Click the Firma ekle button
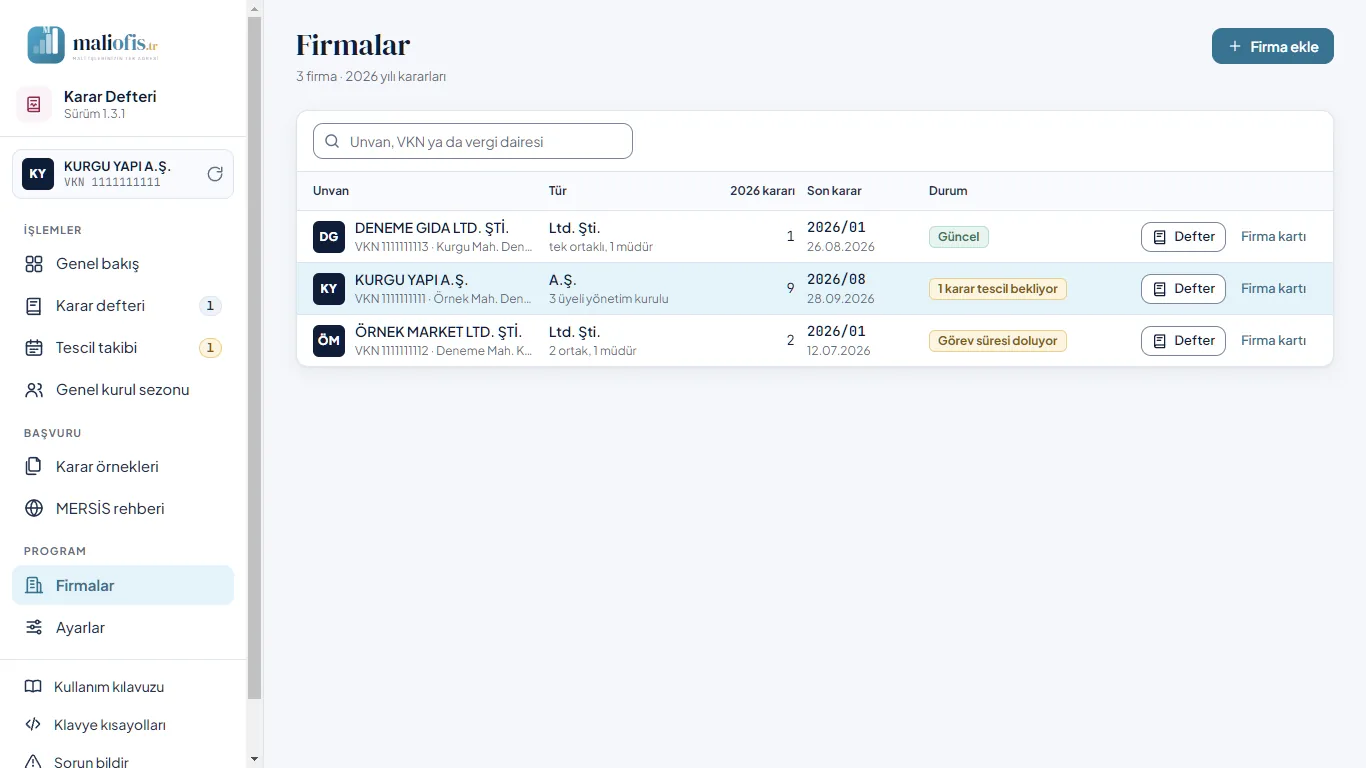Screen dimensions: 1366x768 click(1273, 46)
